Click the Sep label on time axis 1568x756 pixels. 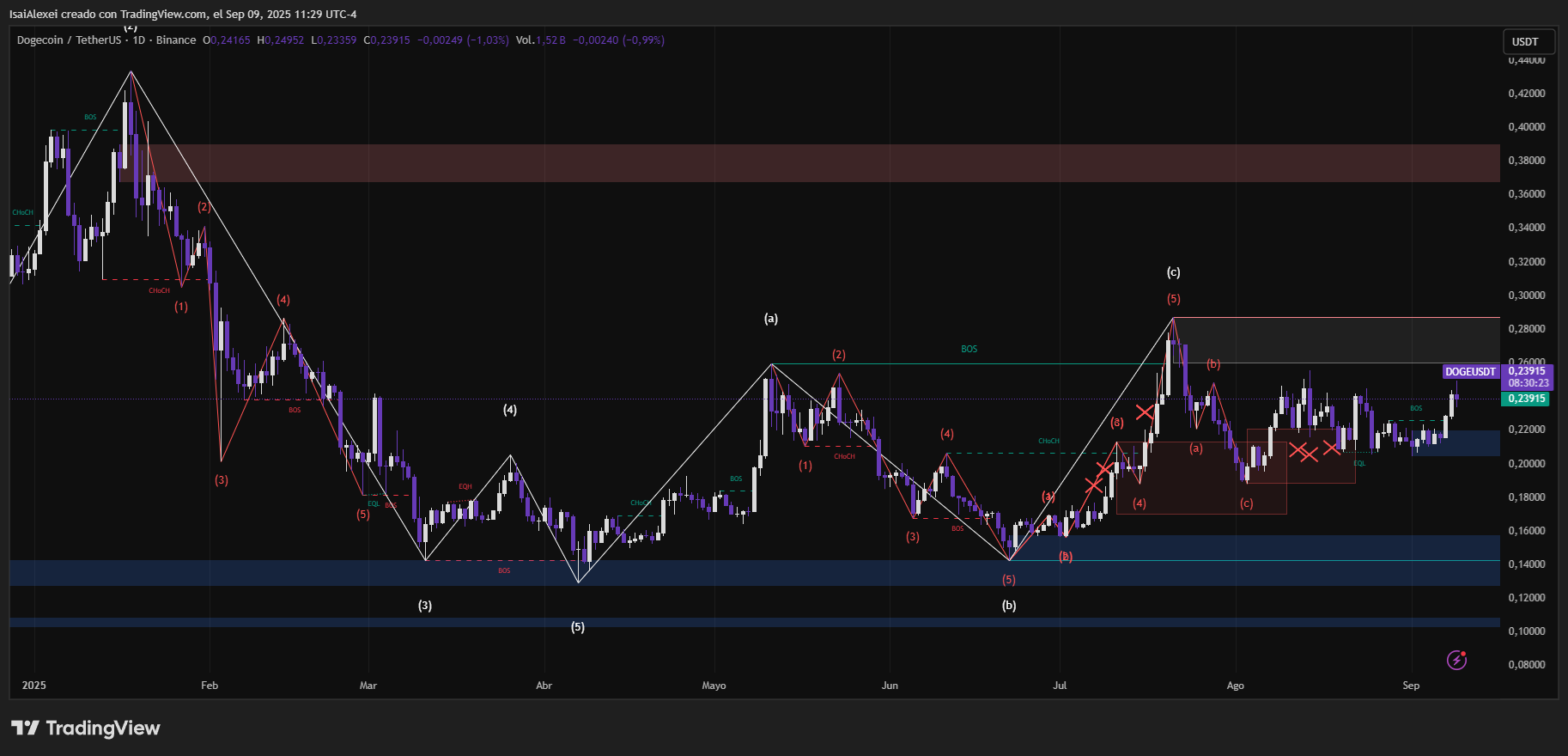[x=1411, y=686]
